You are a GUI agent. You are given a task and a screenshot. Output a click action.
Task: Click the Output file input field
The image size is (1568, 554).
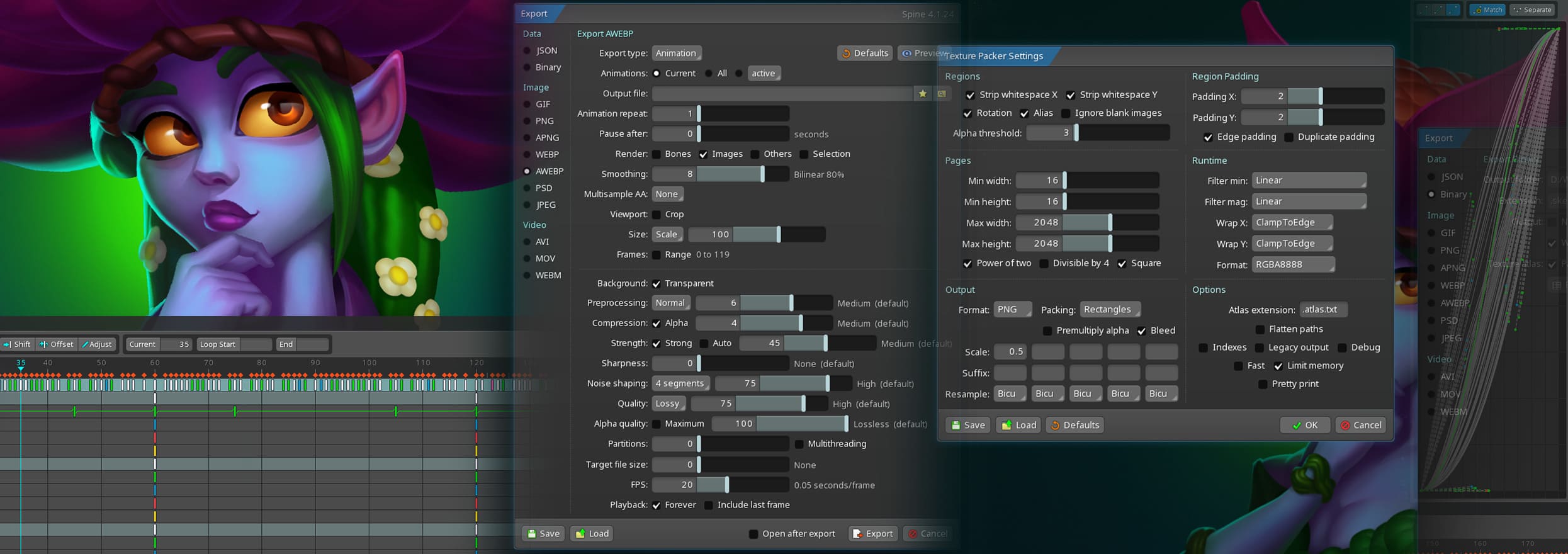(782, 94)
